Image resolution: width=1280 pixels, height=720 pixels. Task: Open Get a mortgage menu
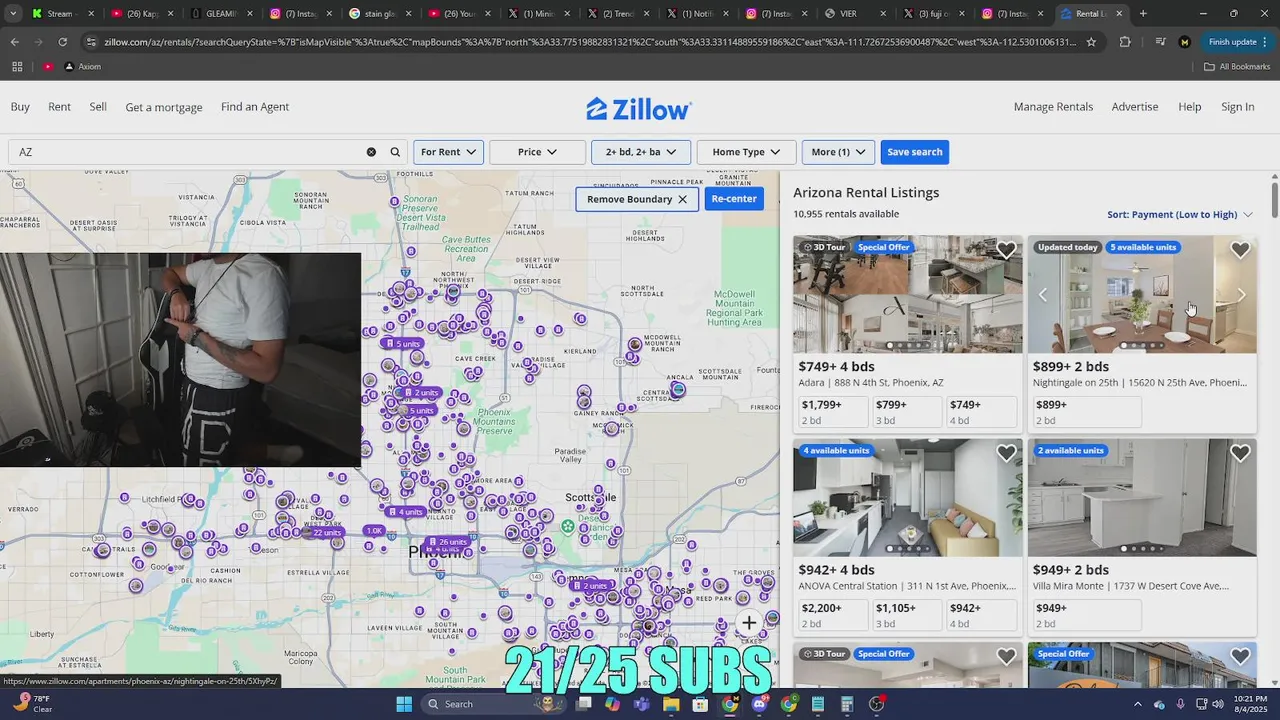pos(164,107)
